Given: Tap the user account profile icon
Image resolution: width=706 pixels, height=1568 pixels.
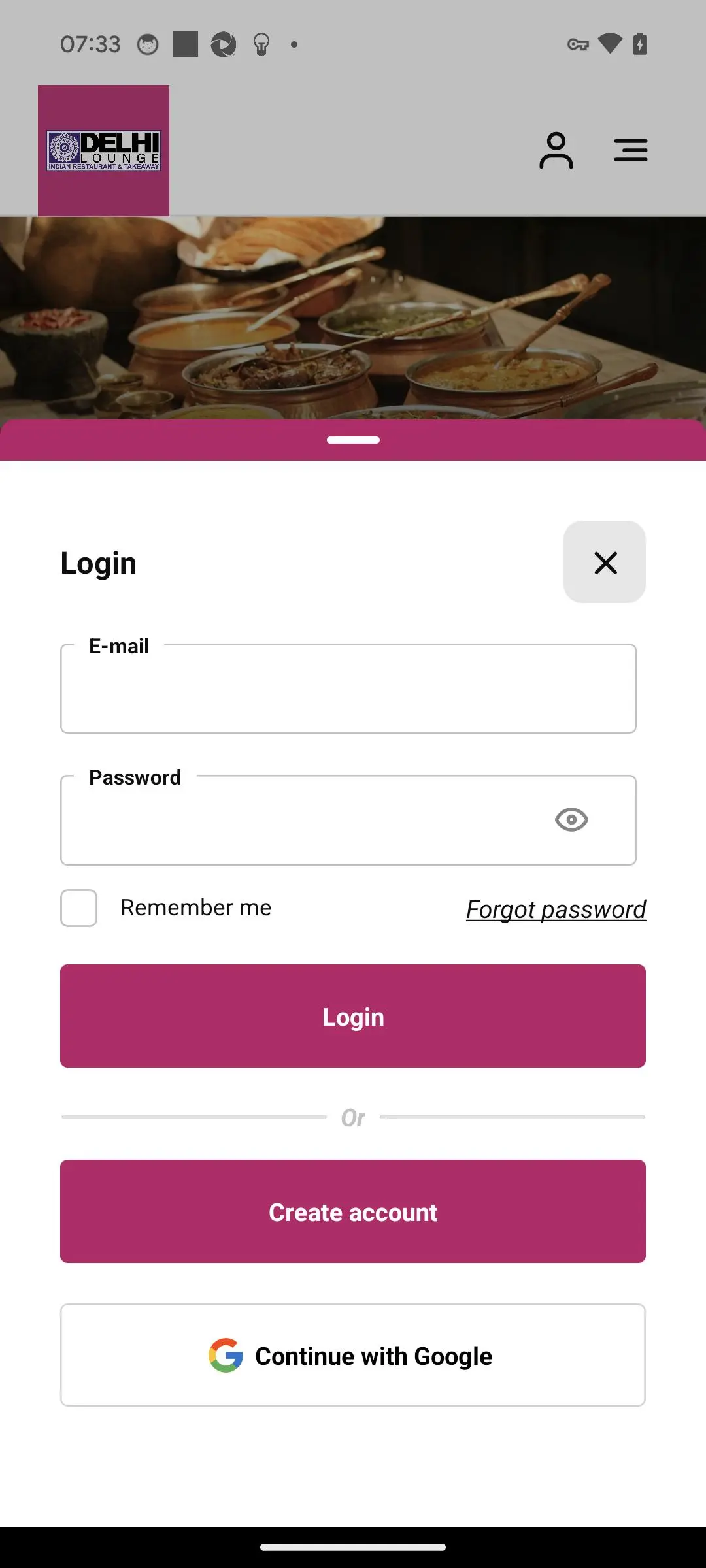Looking at the screenshot, I should pyautogui.click(x=556, y=150).
